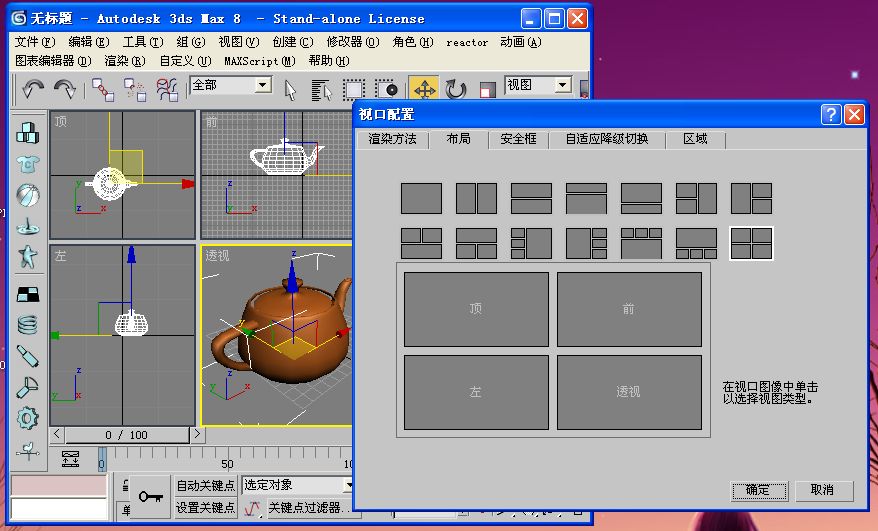Create reactor Spring (coil icon)
The image size is (878, 531).
[x=27, y=324]
